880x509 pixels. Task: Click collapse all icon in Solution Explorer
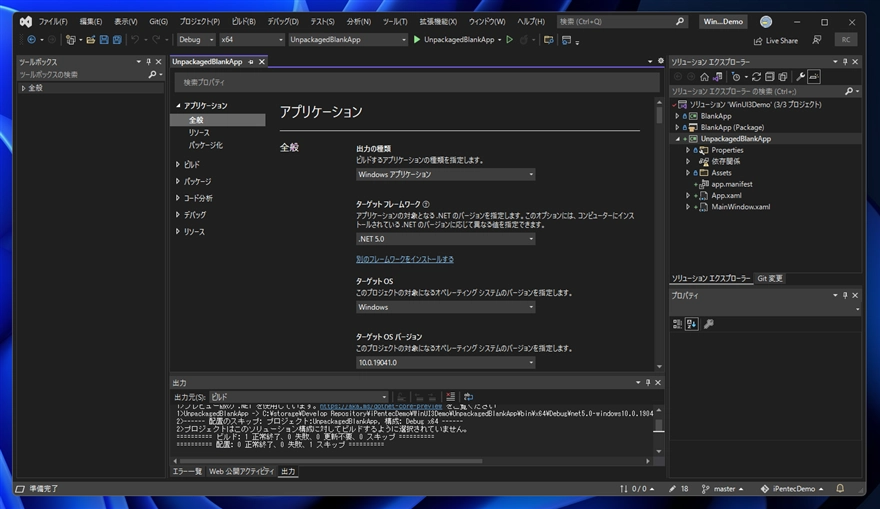click(769, 77)
